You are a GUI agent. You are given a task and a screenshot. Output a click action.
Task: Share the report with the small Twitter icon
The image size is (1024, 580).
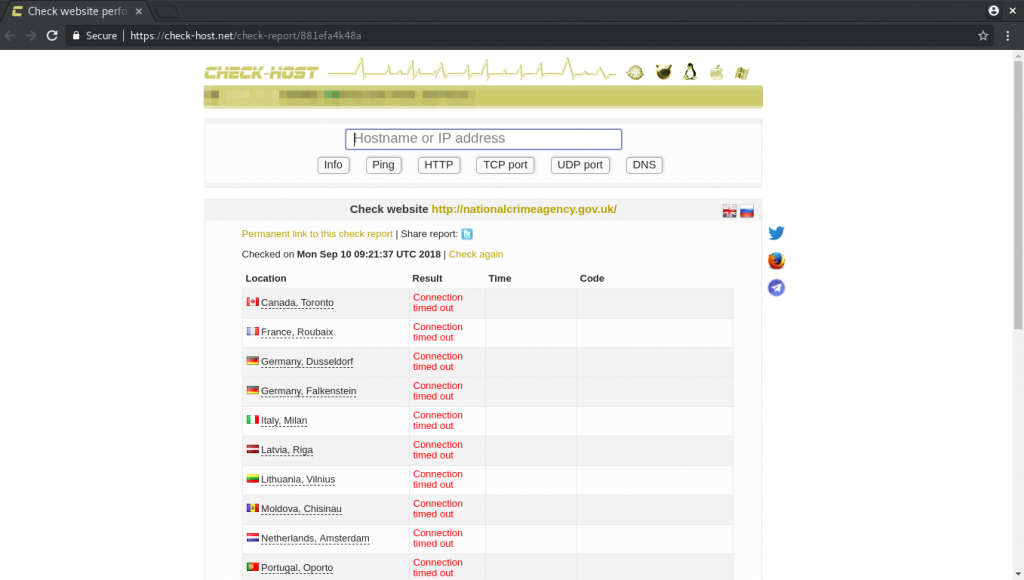[x=467, y=234]
